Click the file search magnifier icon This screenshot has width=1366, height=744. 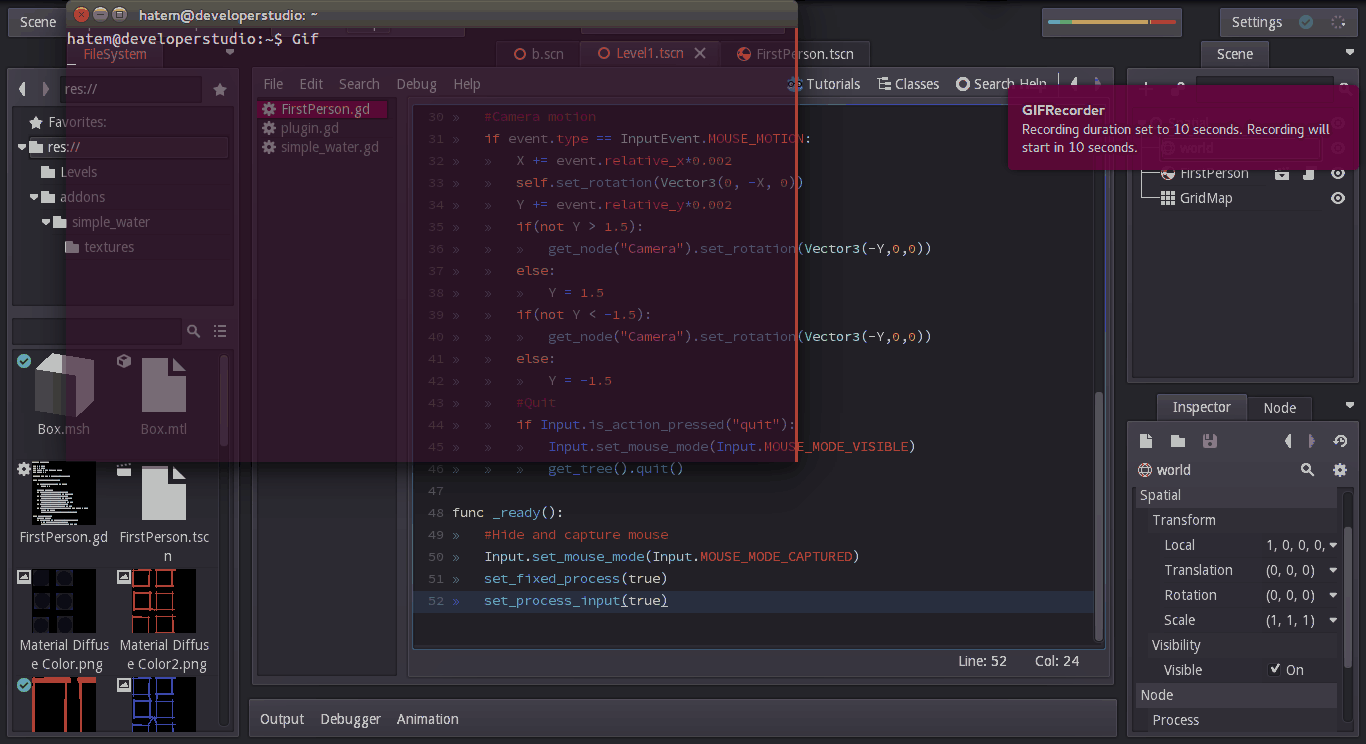[x=194, y=331]
